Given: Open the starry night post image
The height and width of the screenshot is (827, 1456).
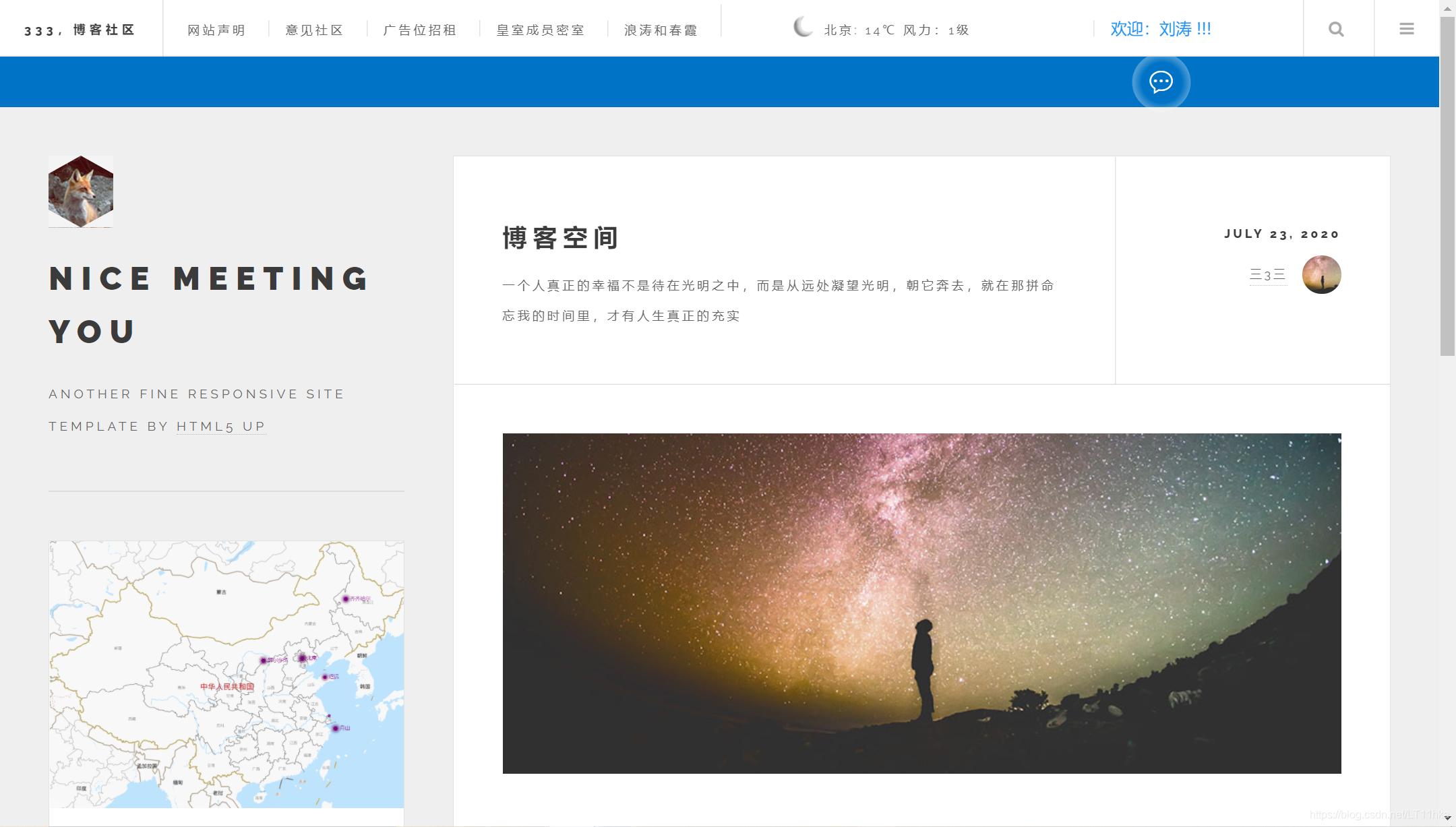Looking at the screenshot, I should [921, 603].
